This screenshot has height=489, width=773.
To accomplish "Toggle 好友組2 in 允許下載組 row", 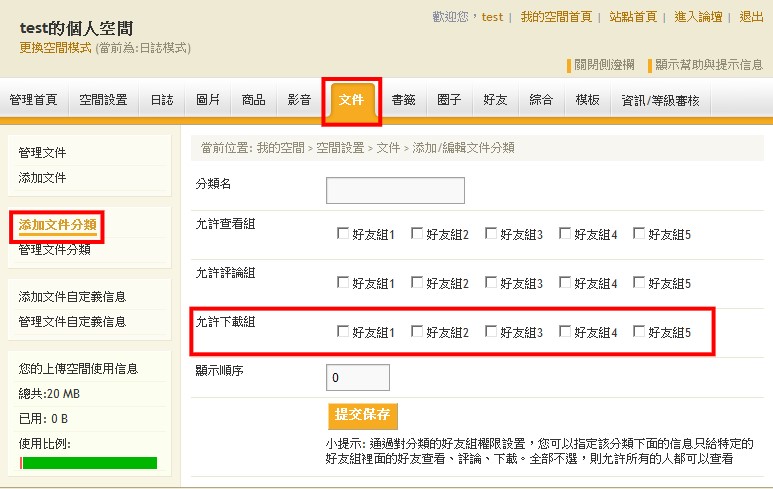I will click(418, 332).
